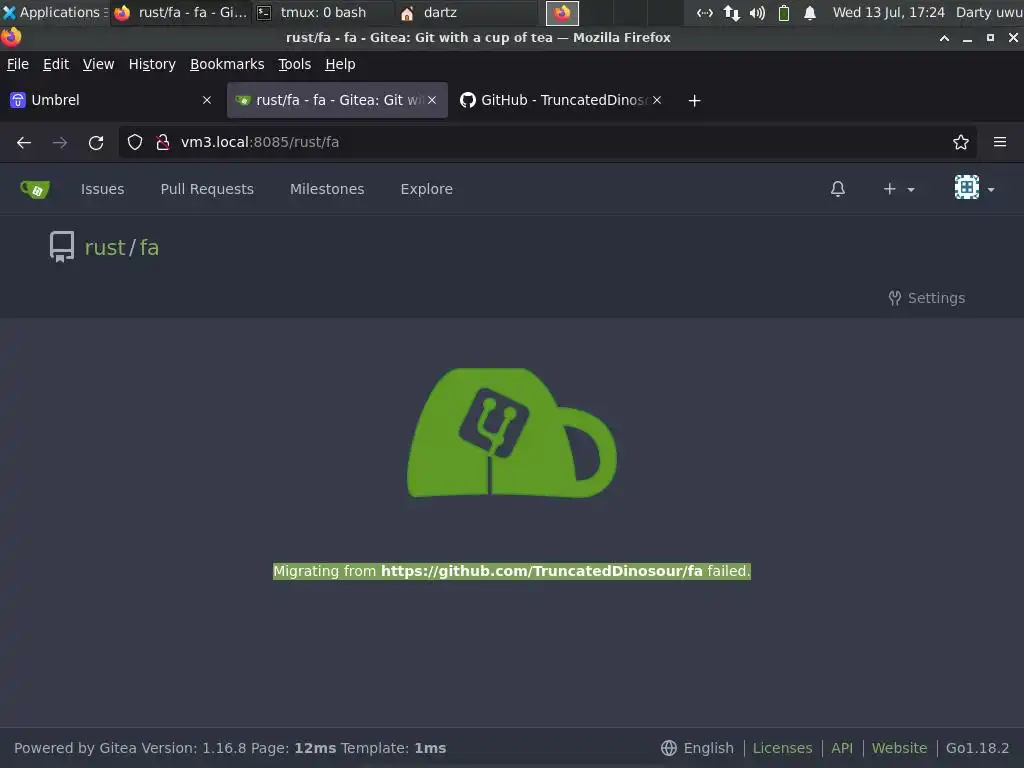Close the rust/fa Gitea tab
The height and width of the screenshot is (768, 1024).
pos(432,100)
